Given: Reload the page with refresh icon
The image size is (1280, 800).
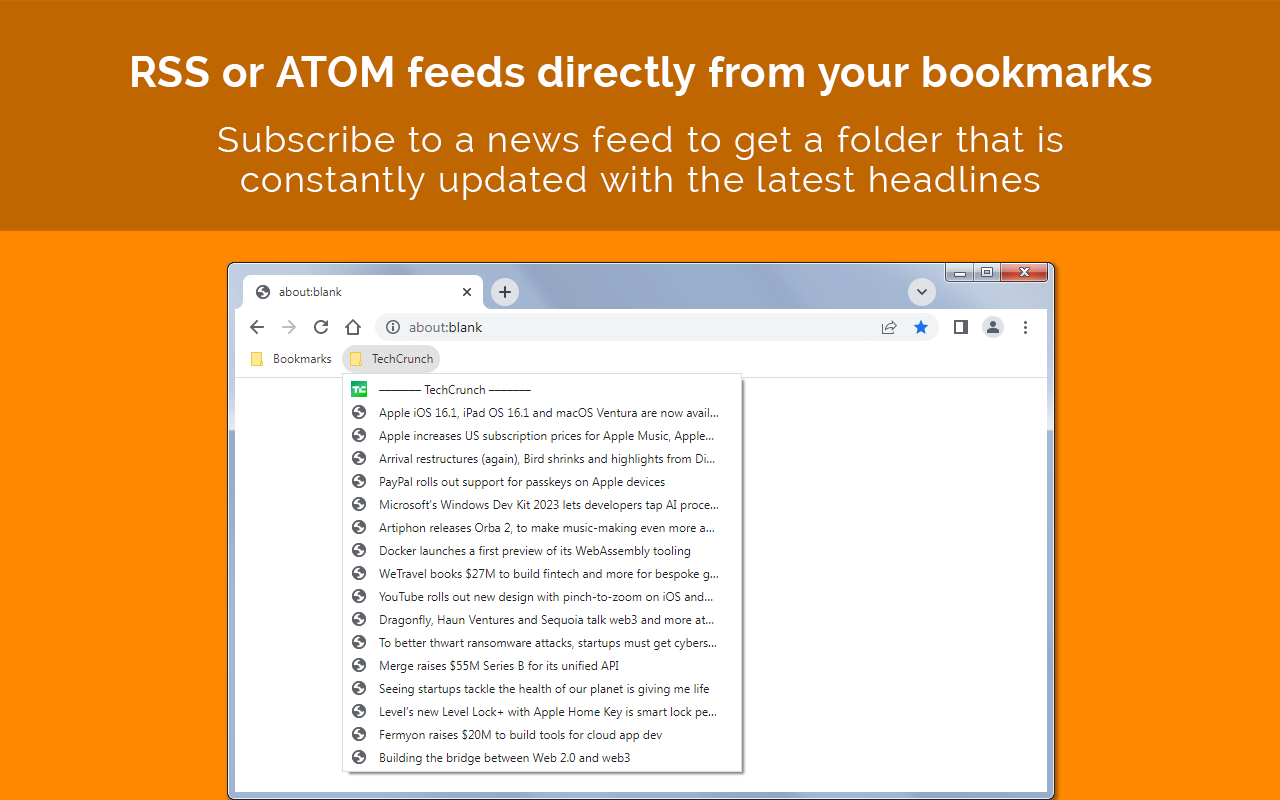Looking at the screenshot, I should click(x=321, y=327).
